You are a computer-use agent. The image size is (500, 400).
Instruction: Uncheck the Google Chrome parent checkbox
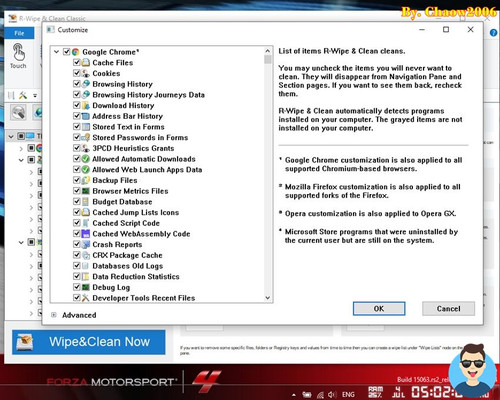66,52
